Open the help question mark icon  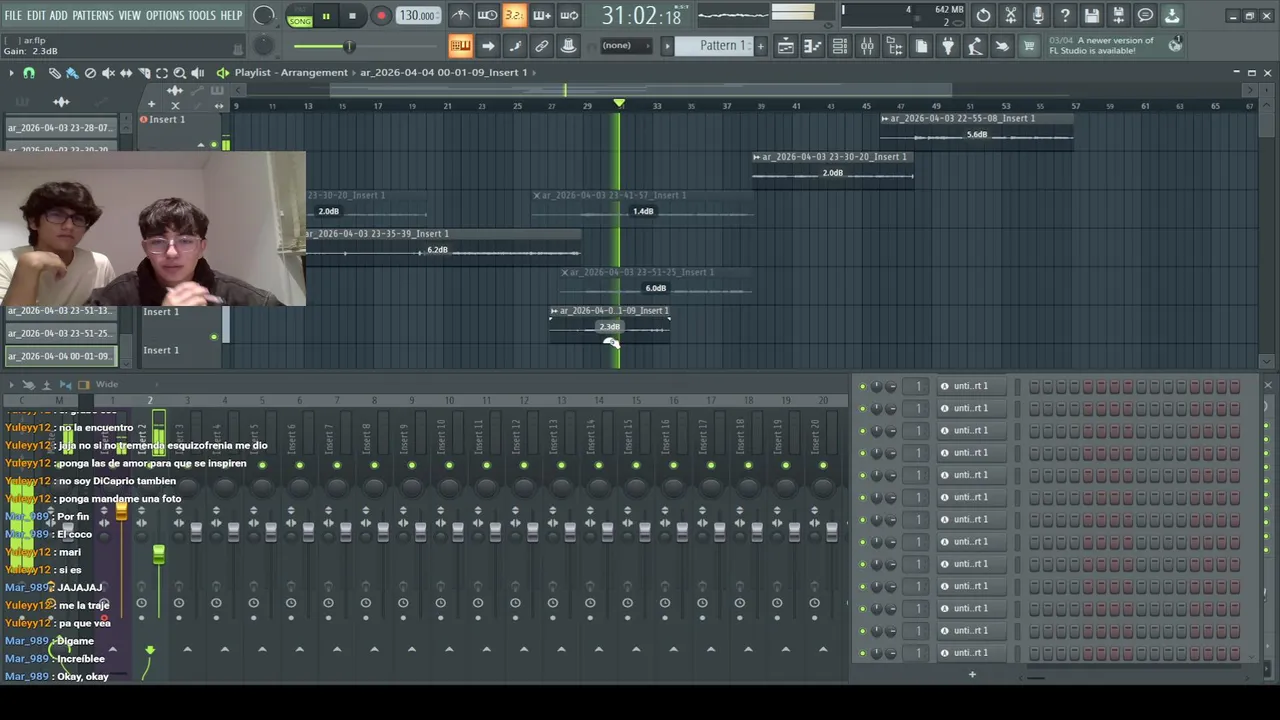[1065, 15]
